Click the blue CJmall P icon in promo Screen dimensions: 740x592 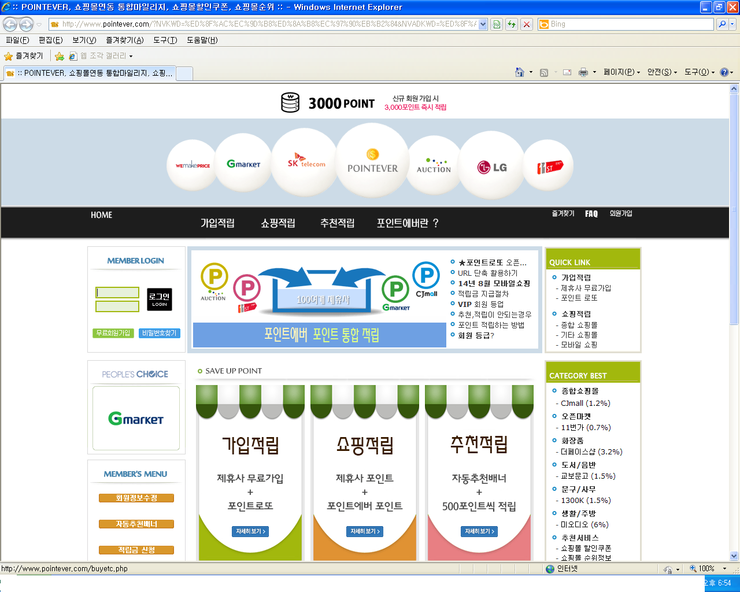(426, 275)
